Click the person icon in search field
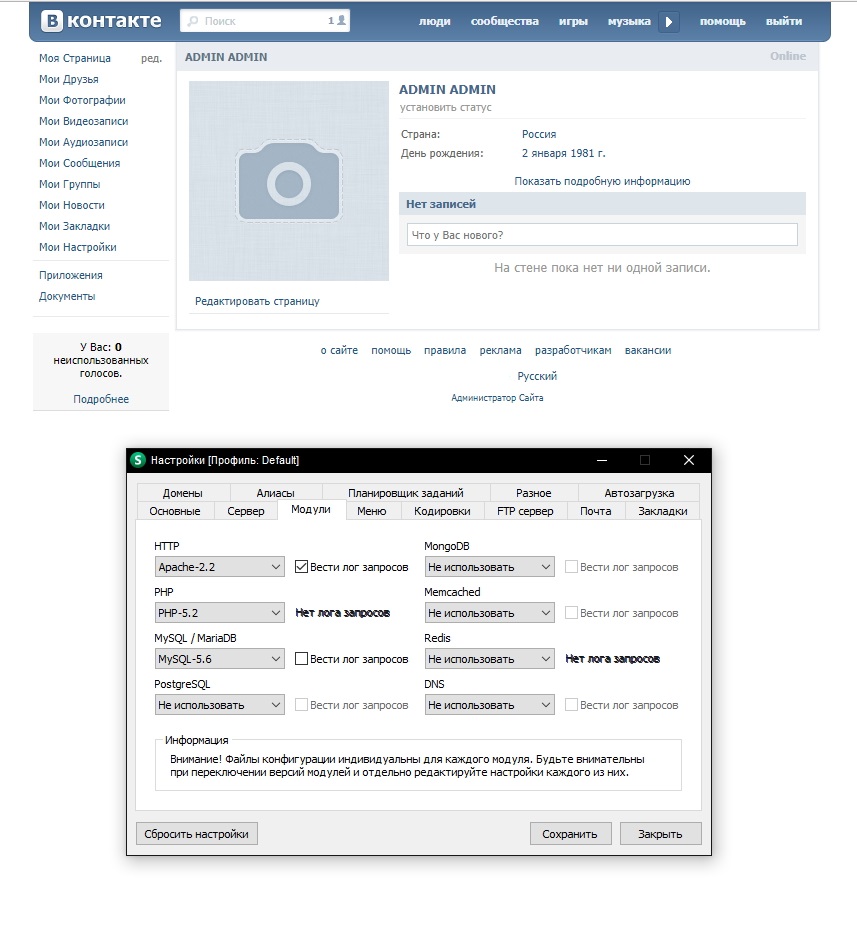The image size is (857, 927). point(341,20)
